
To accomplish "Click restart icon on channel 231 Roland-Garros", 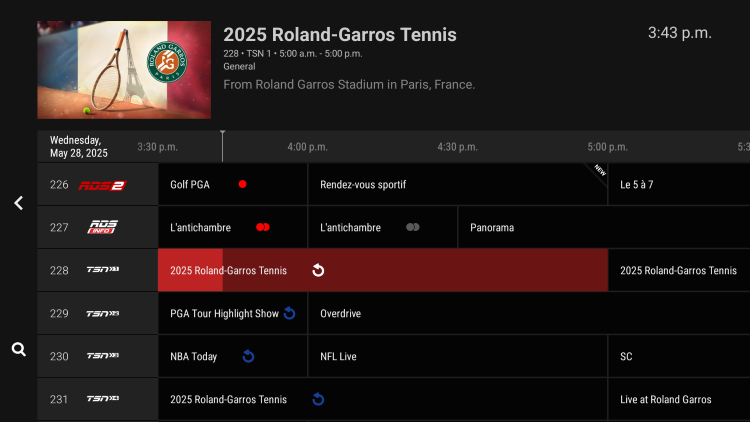I will point(318,399).
